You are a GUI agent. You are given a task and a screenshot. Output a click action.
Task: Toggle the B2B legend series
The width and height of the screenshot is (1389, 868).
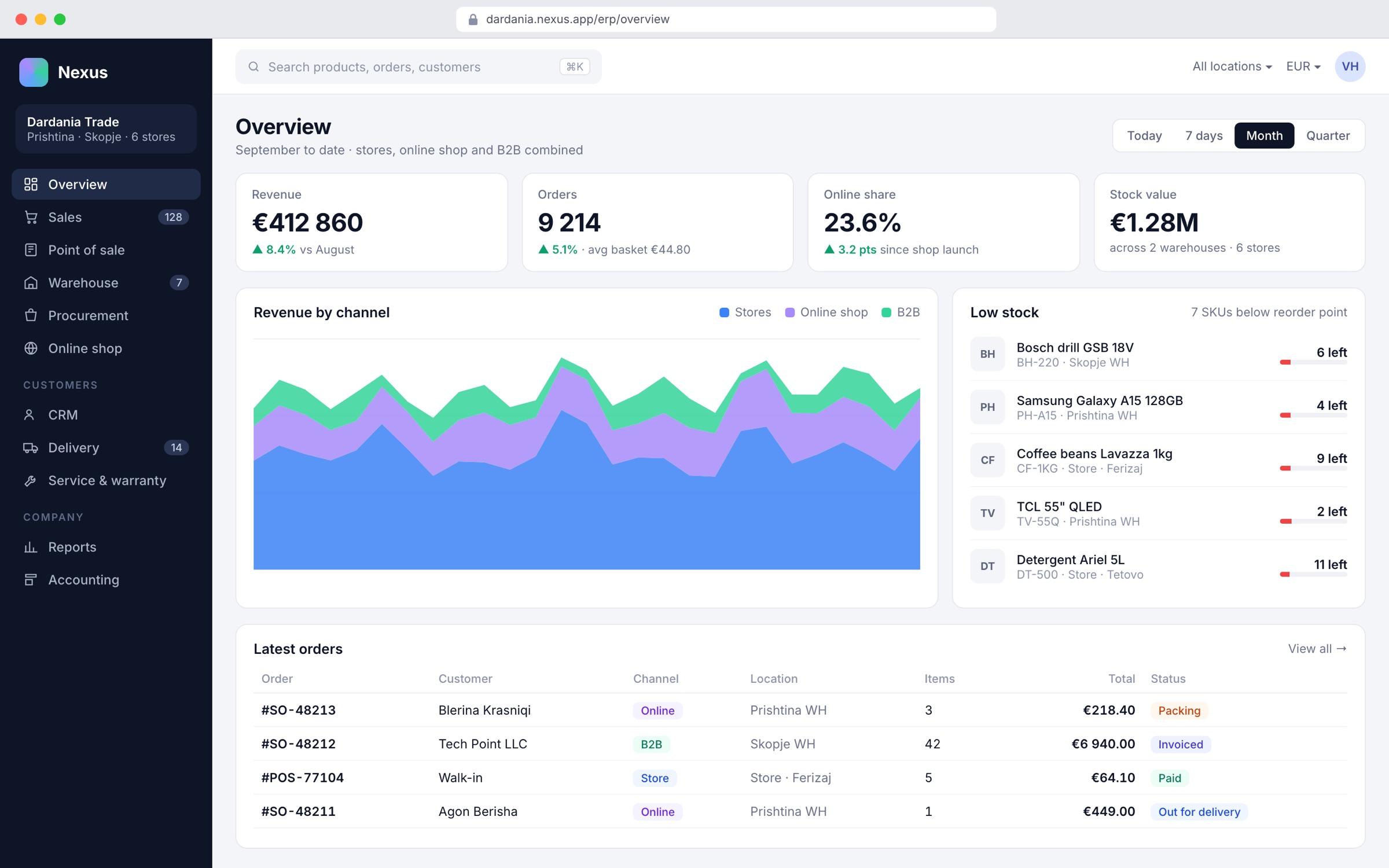coord(901,312)
